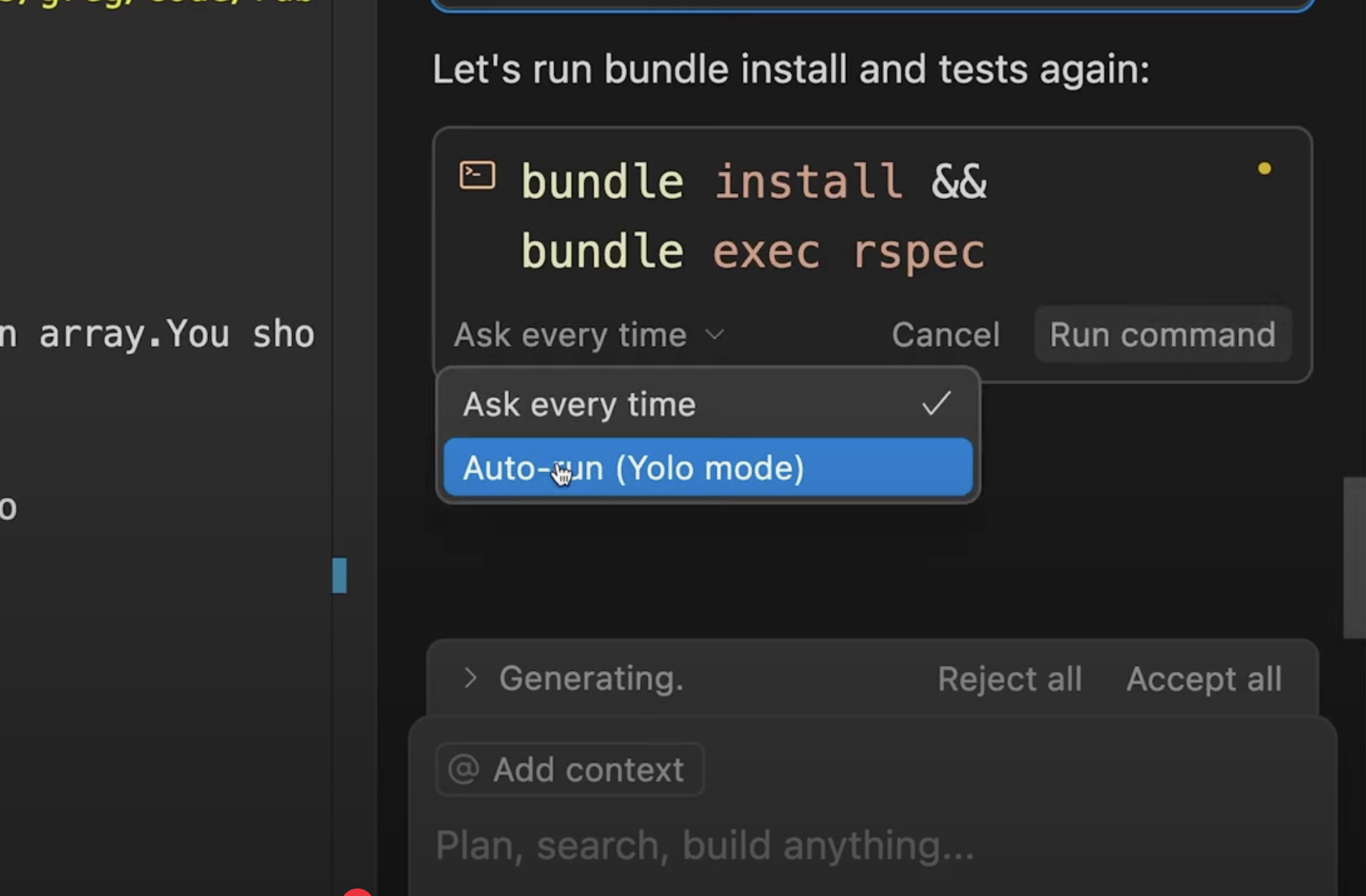Viewport: 1366px width, 896px height.
Task: Click the 'Let's run bundle install' message
Action: pyautogui.click(x=790, y=69)
